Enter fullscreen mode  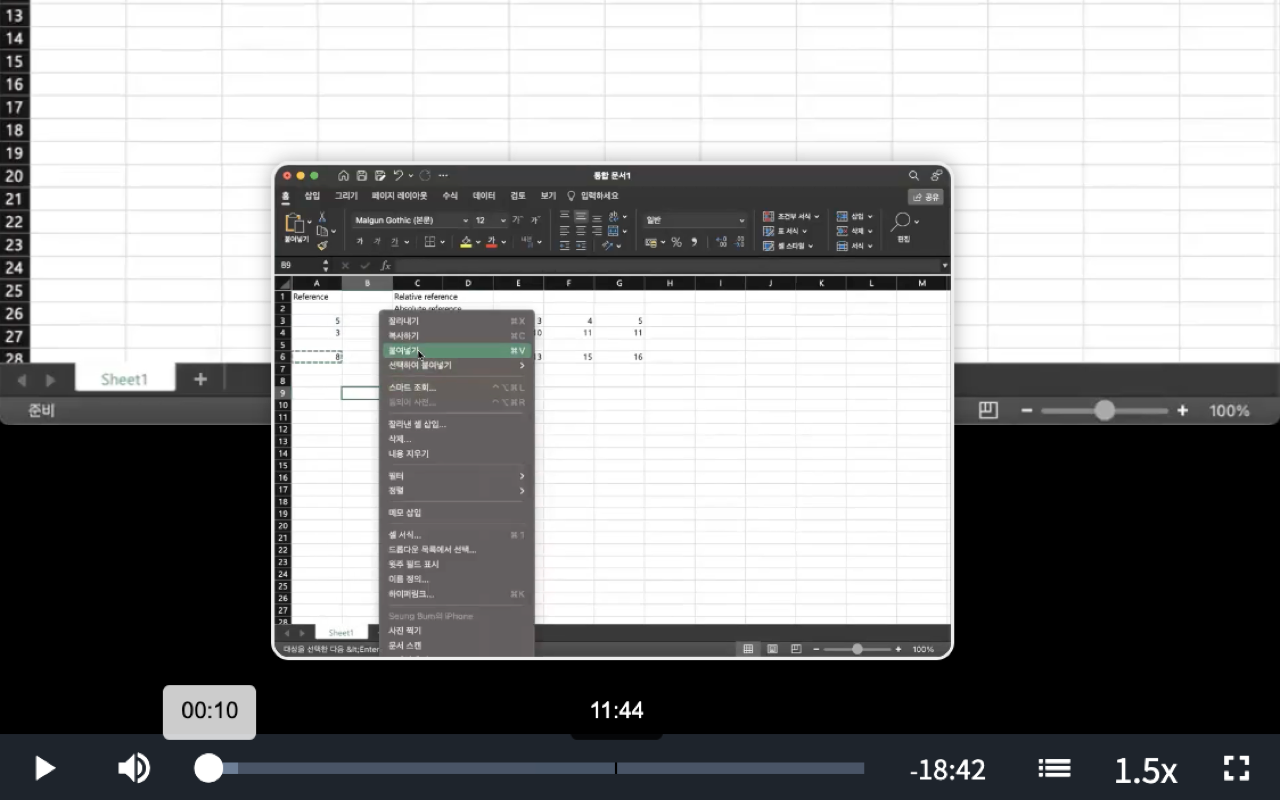point(1237,768)
